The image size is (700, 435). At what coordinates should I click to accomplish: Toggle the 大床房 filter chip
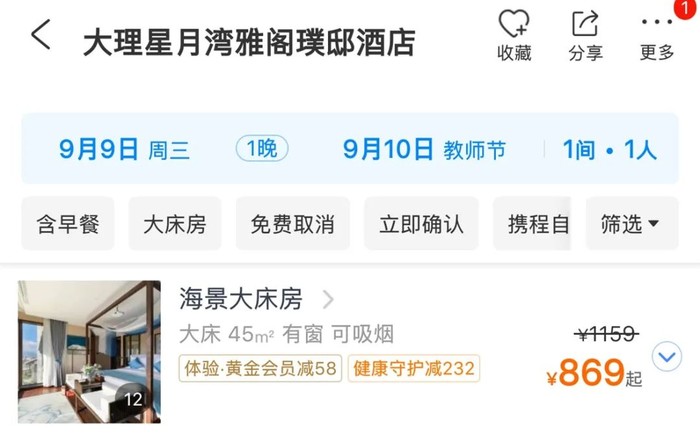pos(175,223)
